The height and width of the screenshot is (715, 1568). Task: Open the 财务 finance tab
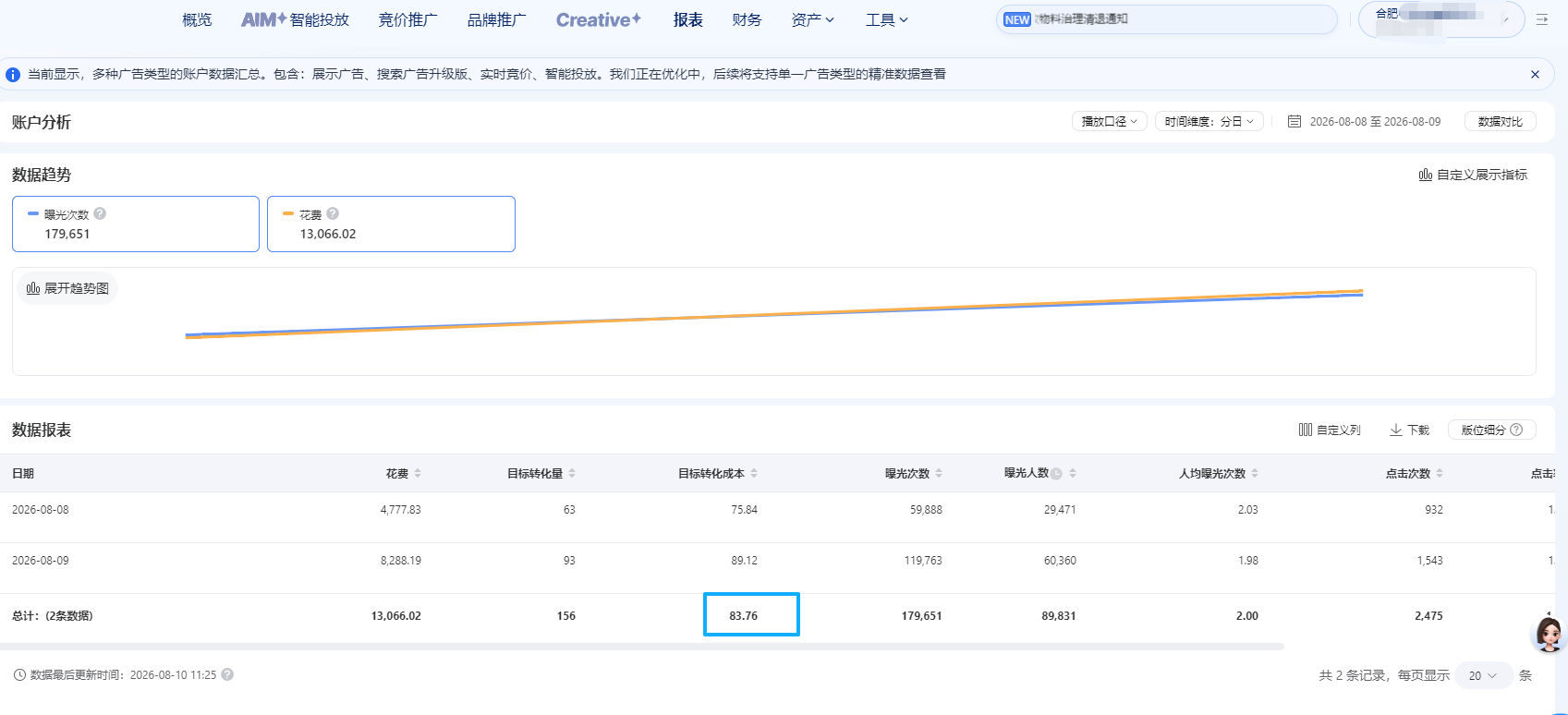coord(747,19)
